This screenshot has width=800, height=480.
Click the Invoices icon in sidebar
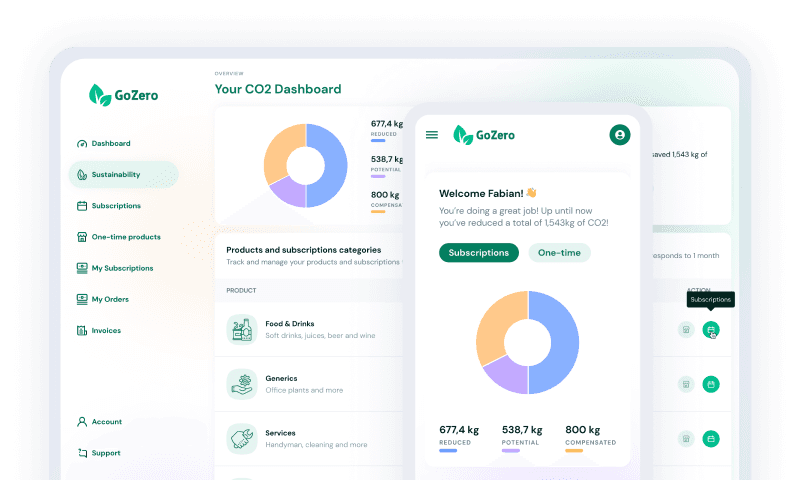coord(82,331)
